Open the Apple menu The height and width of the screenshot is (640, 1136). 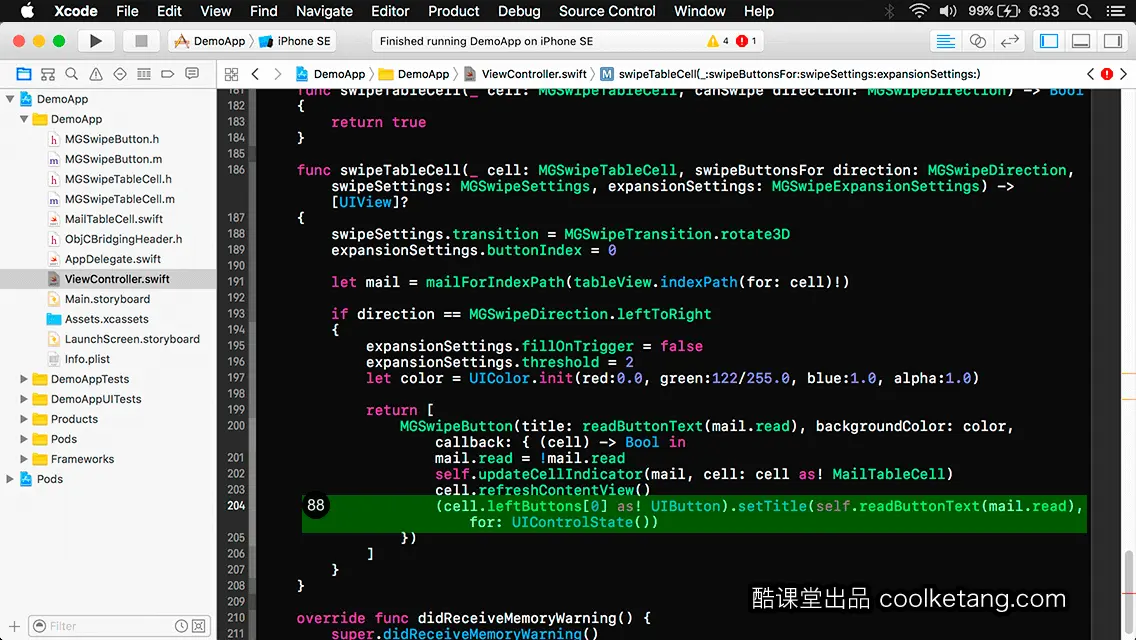(x=27, y=11)
